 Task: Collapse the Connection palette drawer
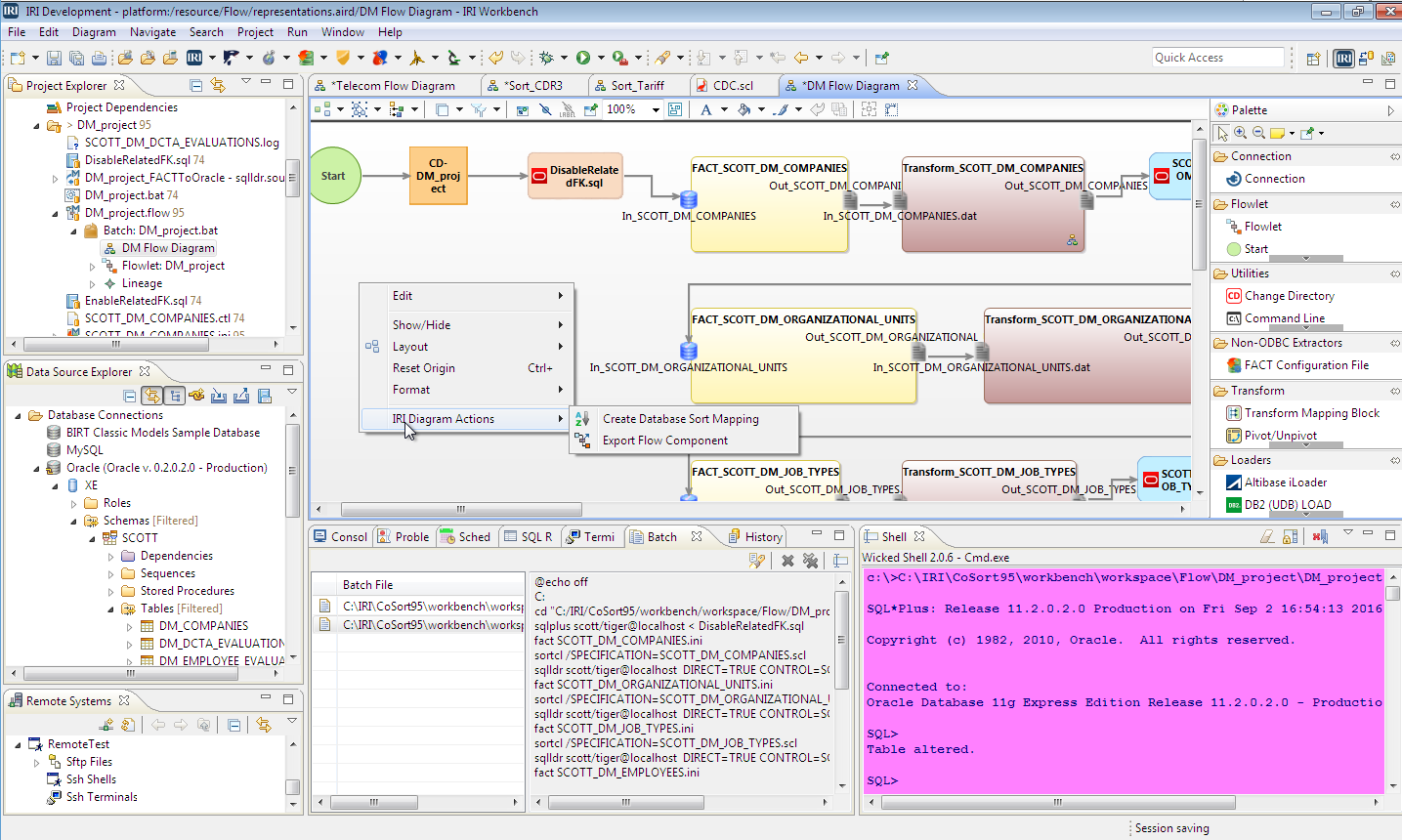pos(1304,156)
